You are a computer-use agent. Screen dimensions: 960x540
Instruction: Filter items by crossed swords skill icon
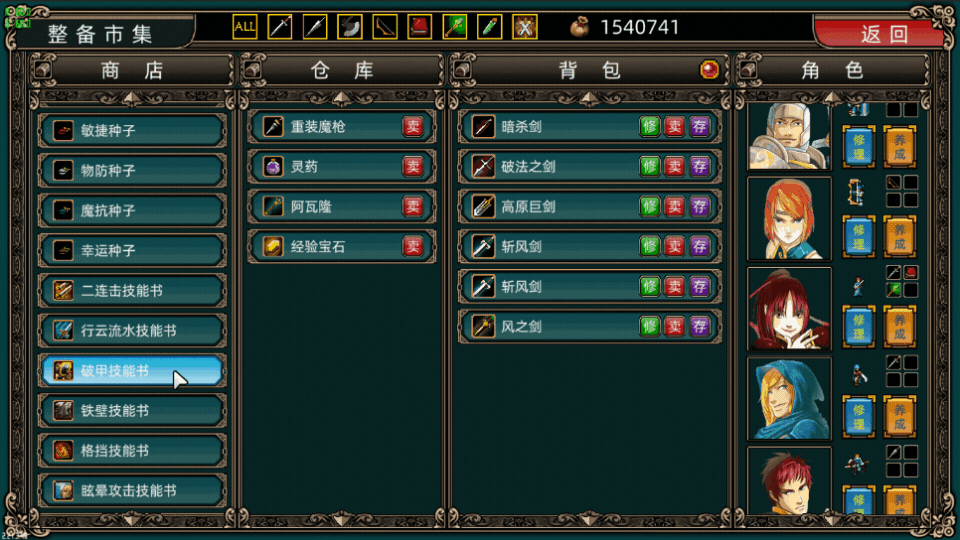pyautogui.click(x=525, y=27)
